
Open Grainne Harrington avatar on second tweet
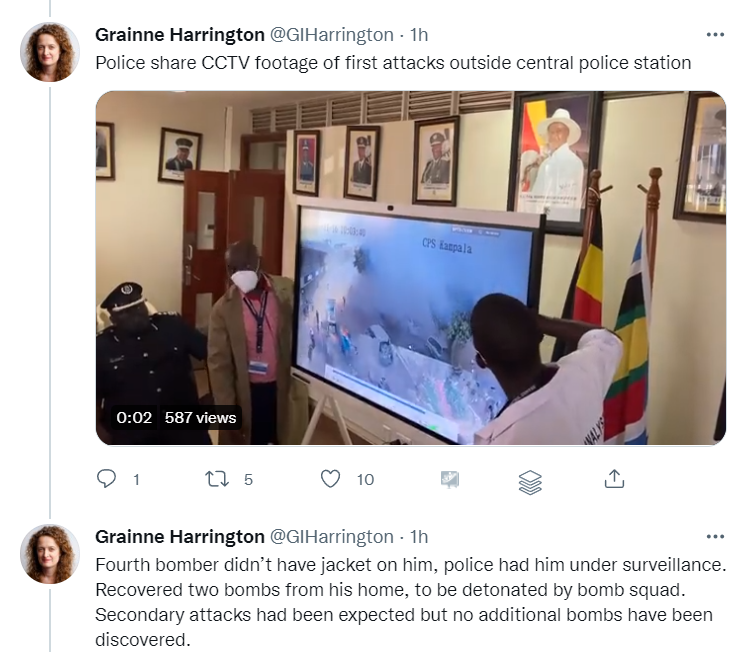50,554
